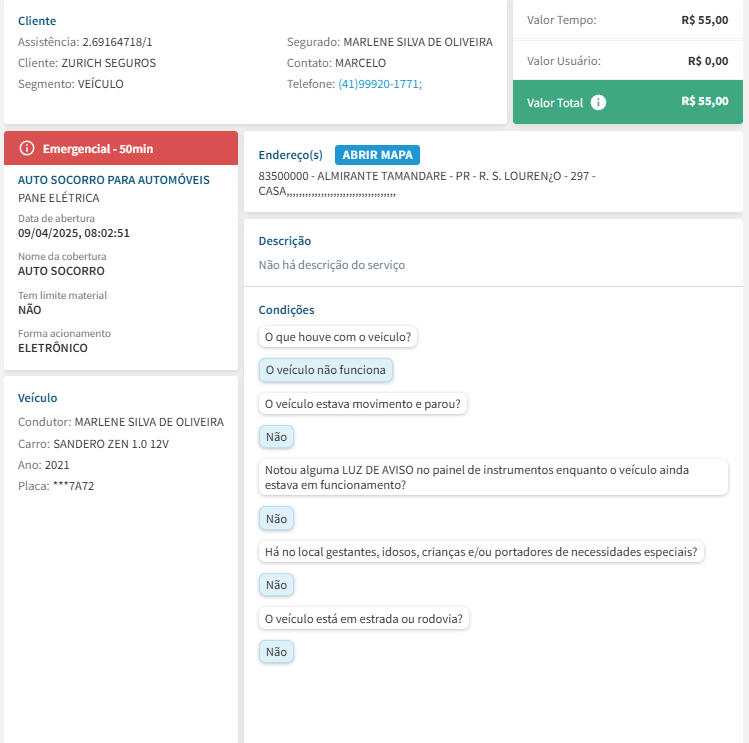
Task: Click the vehicle year 2021
Action: pos(57,465)
